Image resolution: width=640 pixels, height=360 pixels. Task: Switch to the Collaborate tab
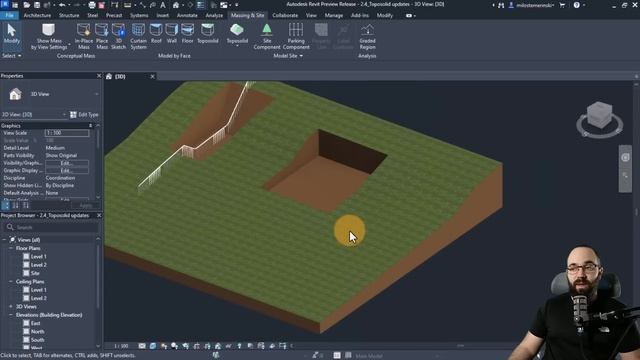click(x=285, y=15)
